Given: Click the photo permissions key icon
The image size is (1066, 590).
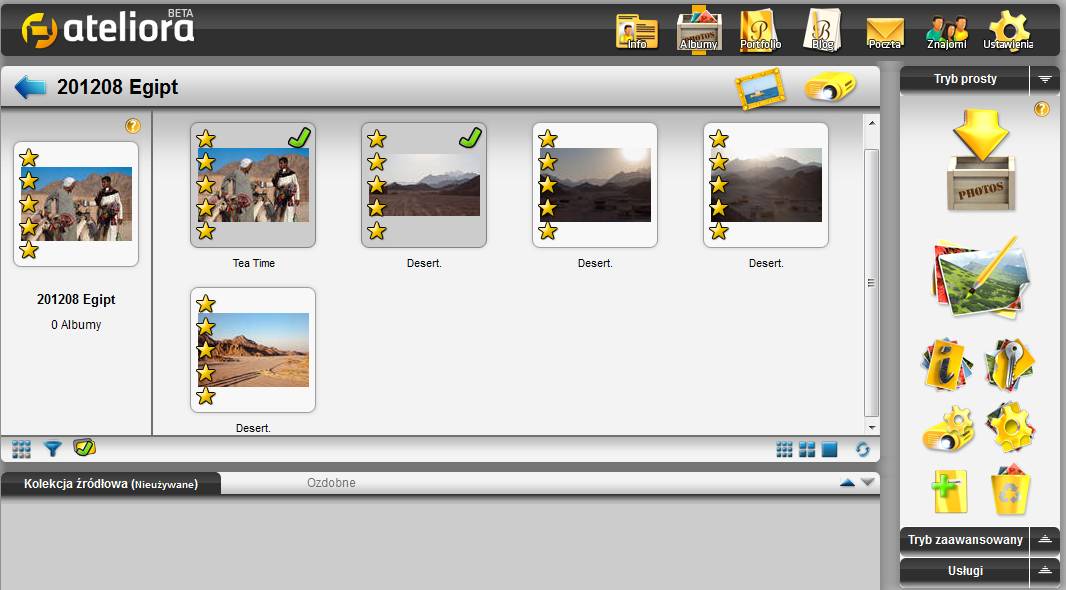Looking at the screenshot, I should 1010,364.
